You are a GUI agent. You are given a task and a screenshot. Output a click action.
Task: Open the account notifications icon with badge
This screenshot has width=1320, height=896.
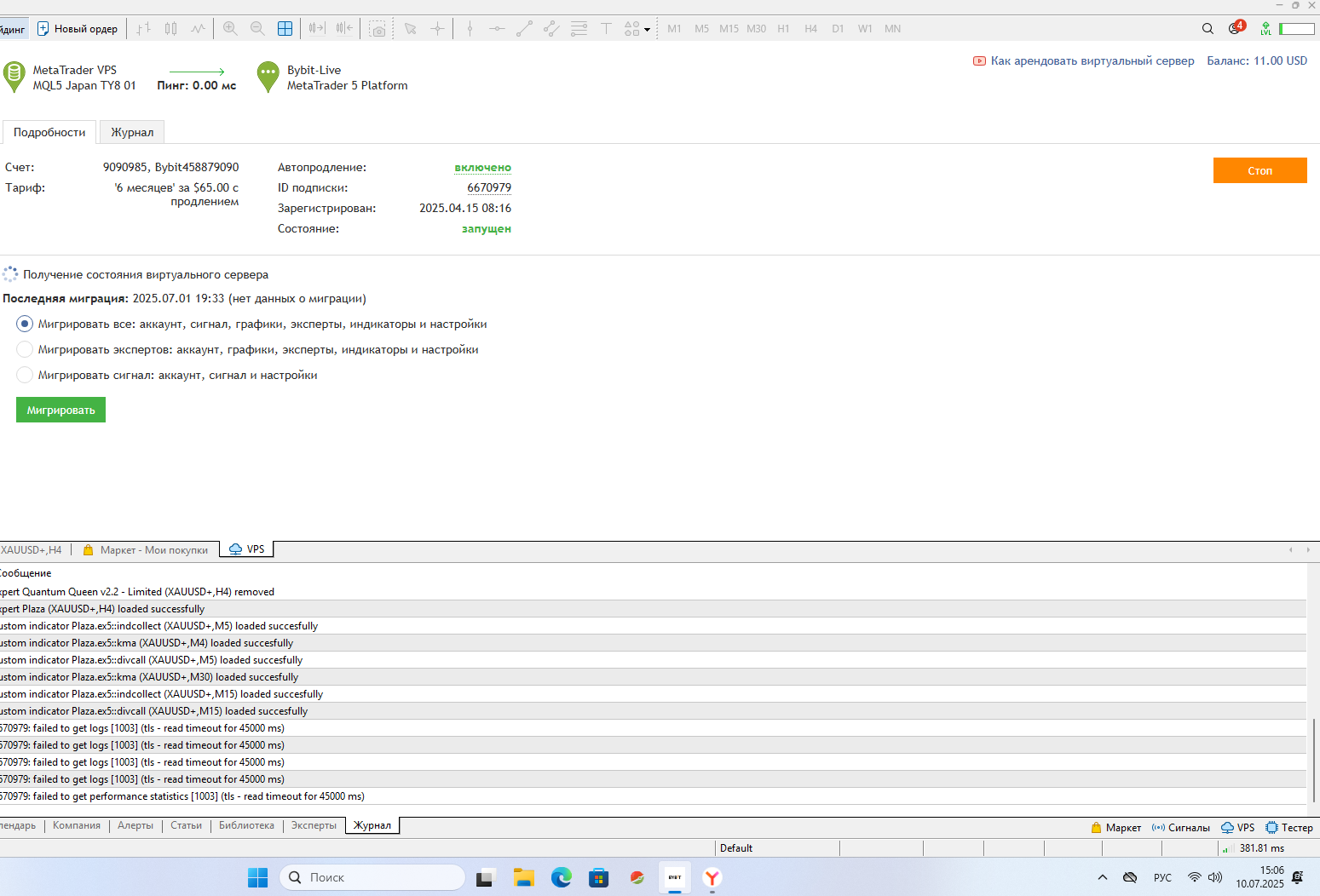point(1236,28)
